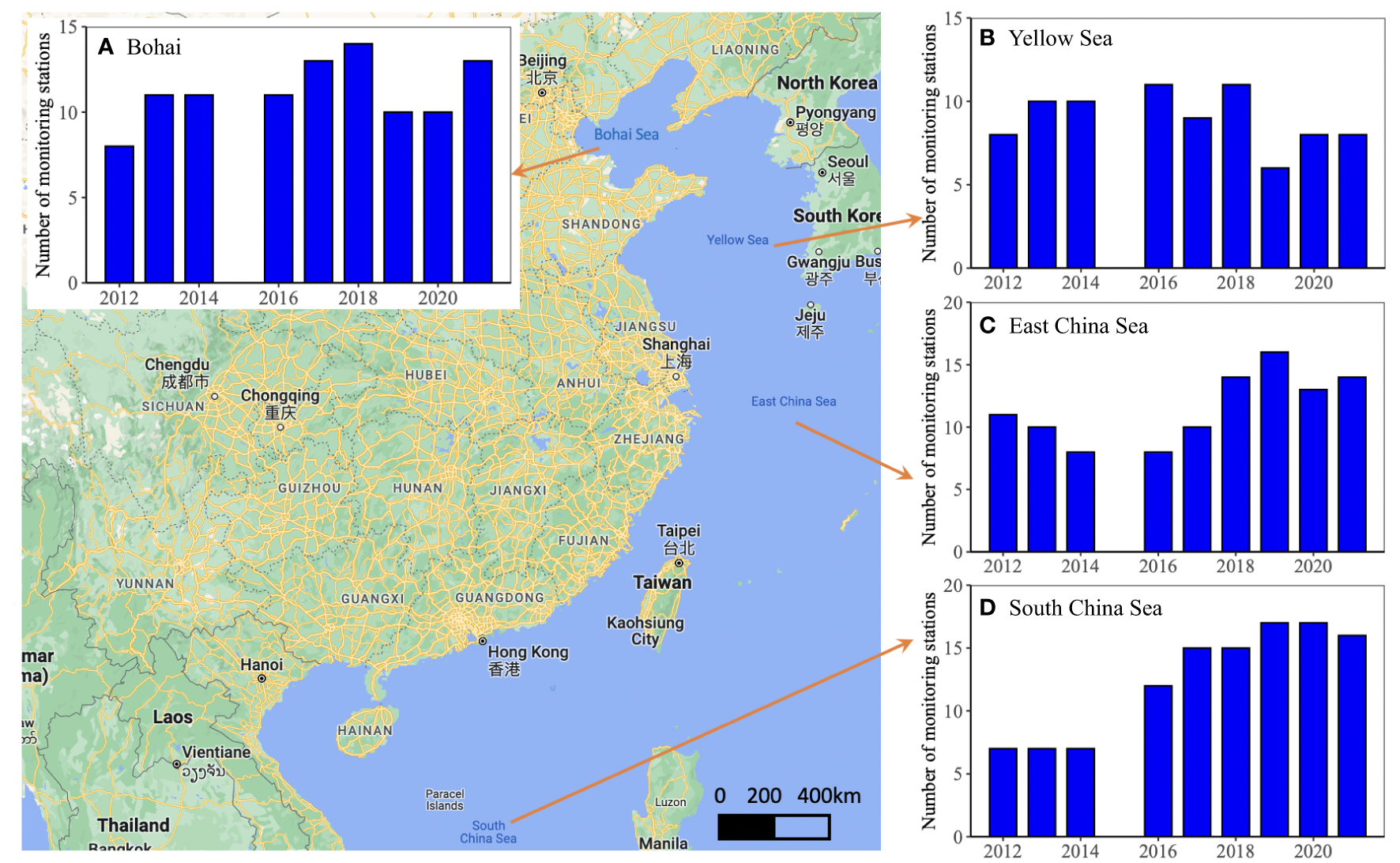Click the Chongqing city marker dot

[x=280, y=428]
